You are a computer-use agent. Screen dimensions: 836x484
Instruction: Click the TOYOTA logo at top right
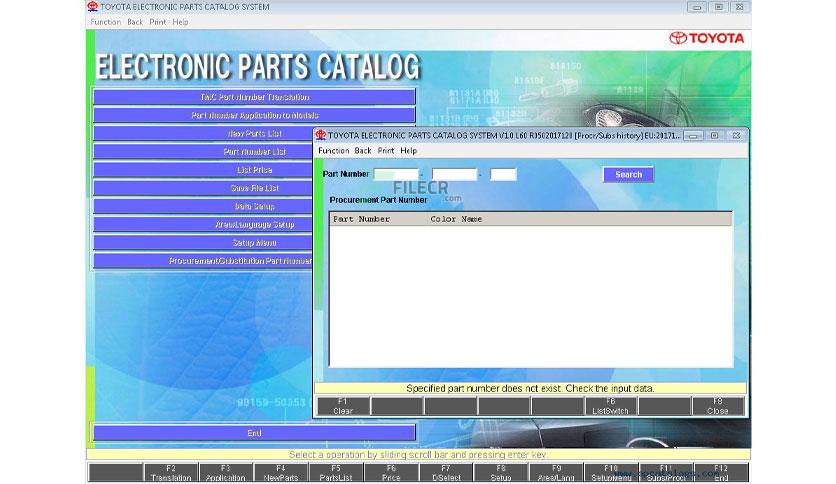pos(707,38)
